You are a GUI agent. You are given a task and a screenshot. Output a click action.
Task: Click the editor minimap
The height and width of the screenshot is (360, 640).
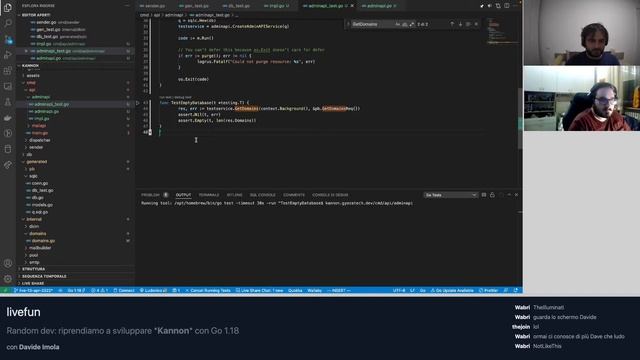click(503, 31)
